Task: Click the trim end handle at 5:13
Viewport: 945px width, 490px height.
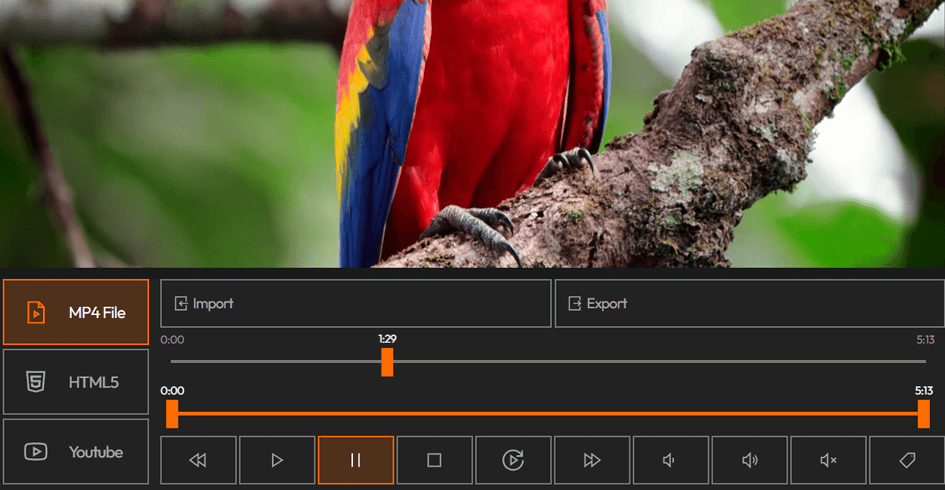Action: 924,413
